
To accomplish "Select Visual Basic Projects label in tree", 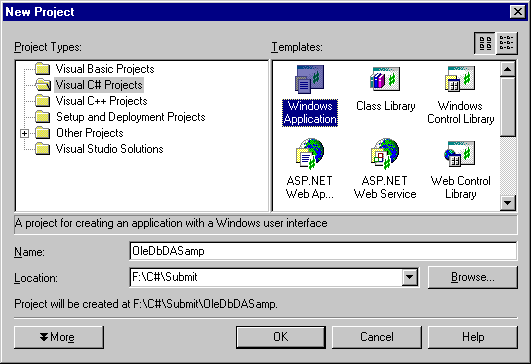I will tap(105, 69).
